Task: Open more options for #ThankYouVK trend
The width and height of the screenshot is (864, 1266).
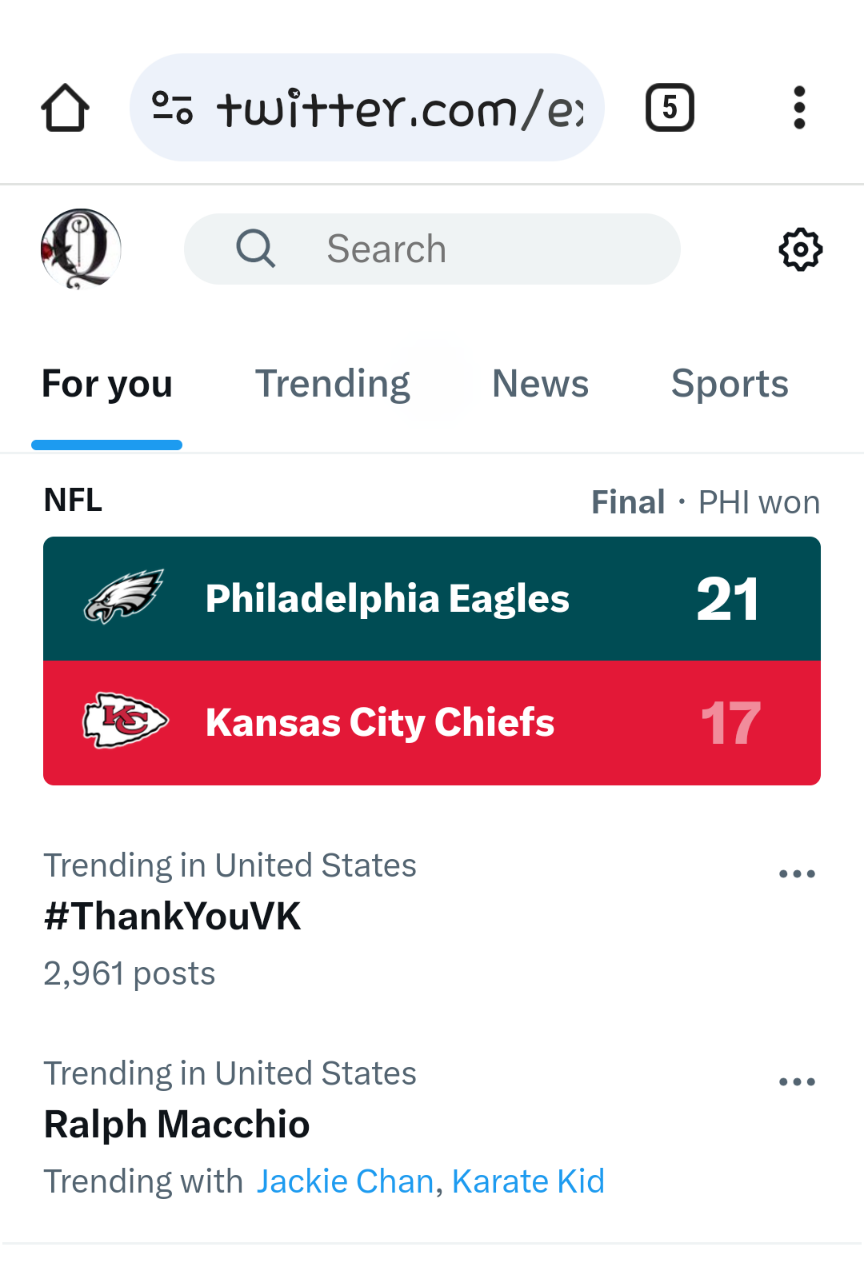Action: point(796,874)
